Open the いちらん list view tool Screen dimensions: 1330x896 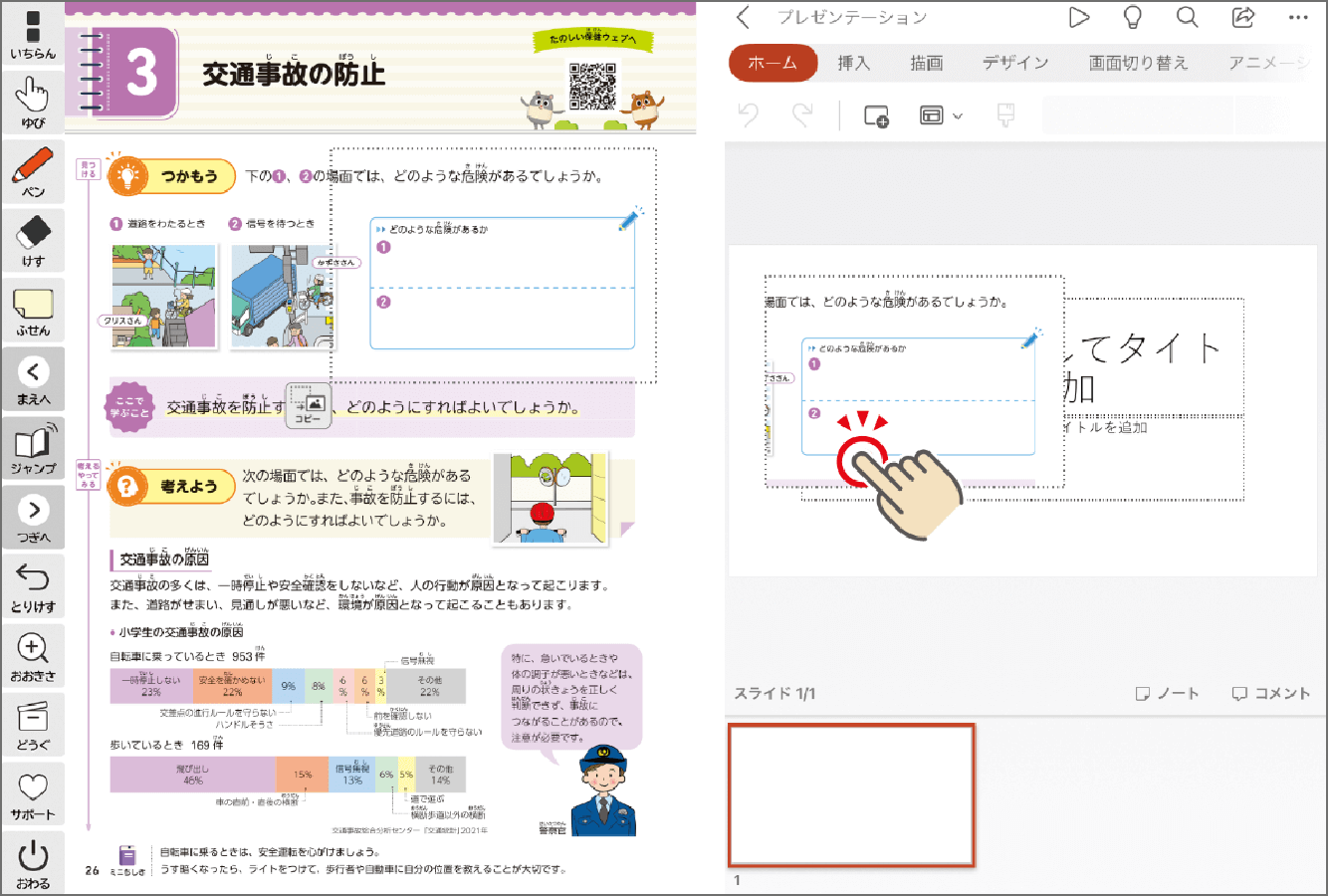pyautogui.click(x=33, y=33)
